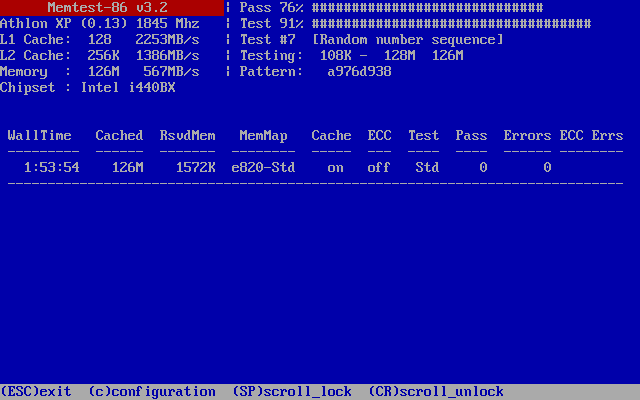Screen dimensions: 640x400
Task: Click the Cached column header
Action: 119,136
